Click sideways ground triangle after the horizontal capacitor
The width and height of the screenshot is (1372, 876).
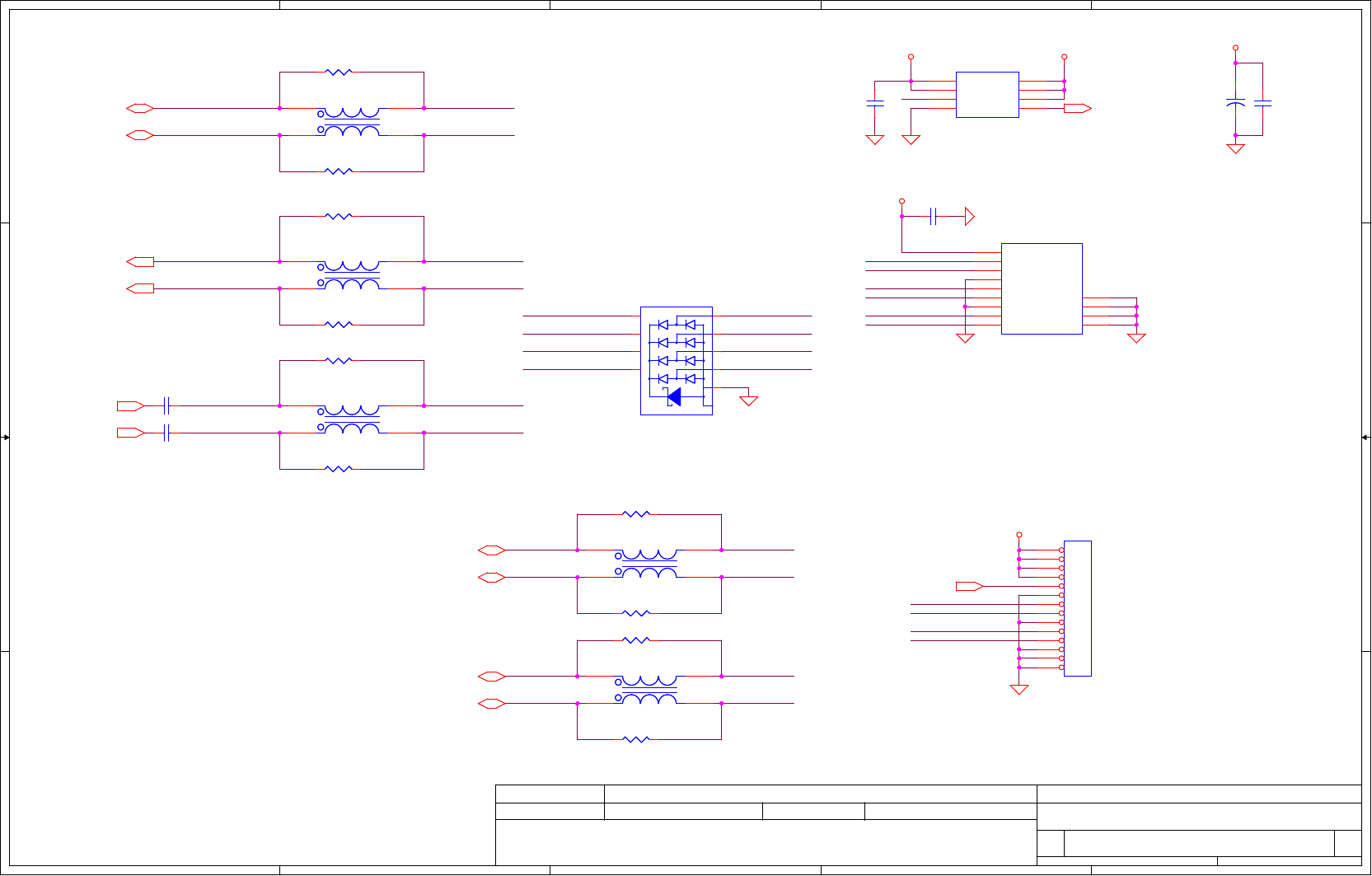coord(970,217)
